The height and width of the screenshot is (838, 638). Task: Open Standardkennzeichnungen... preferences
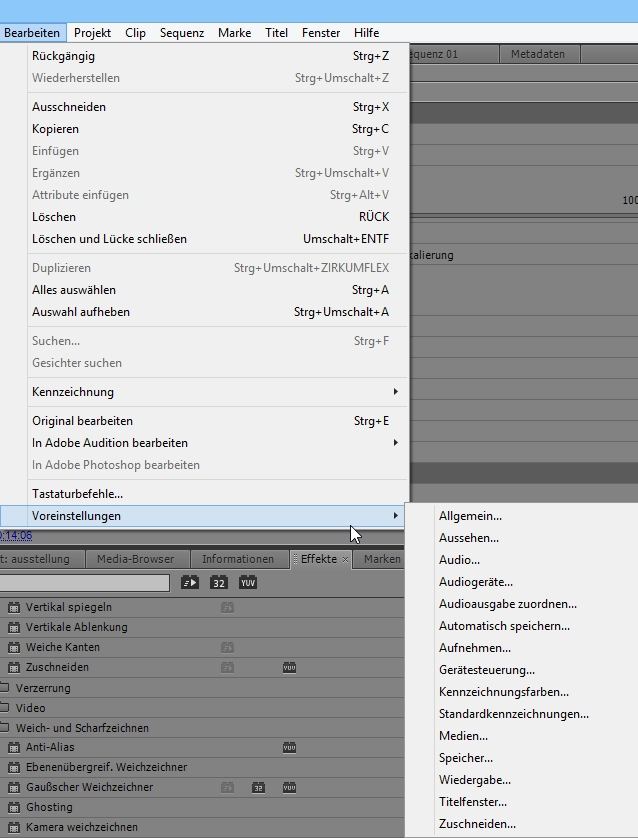point(513,714)
